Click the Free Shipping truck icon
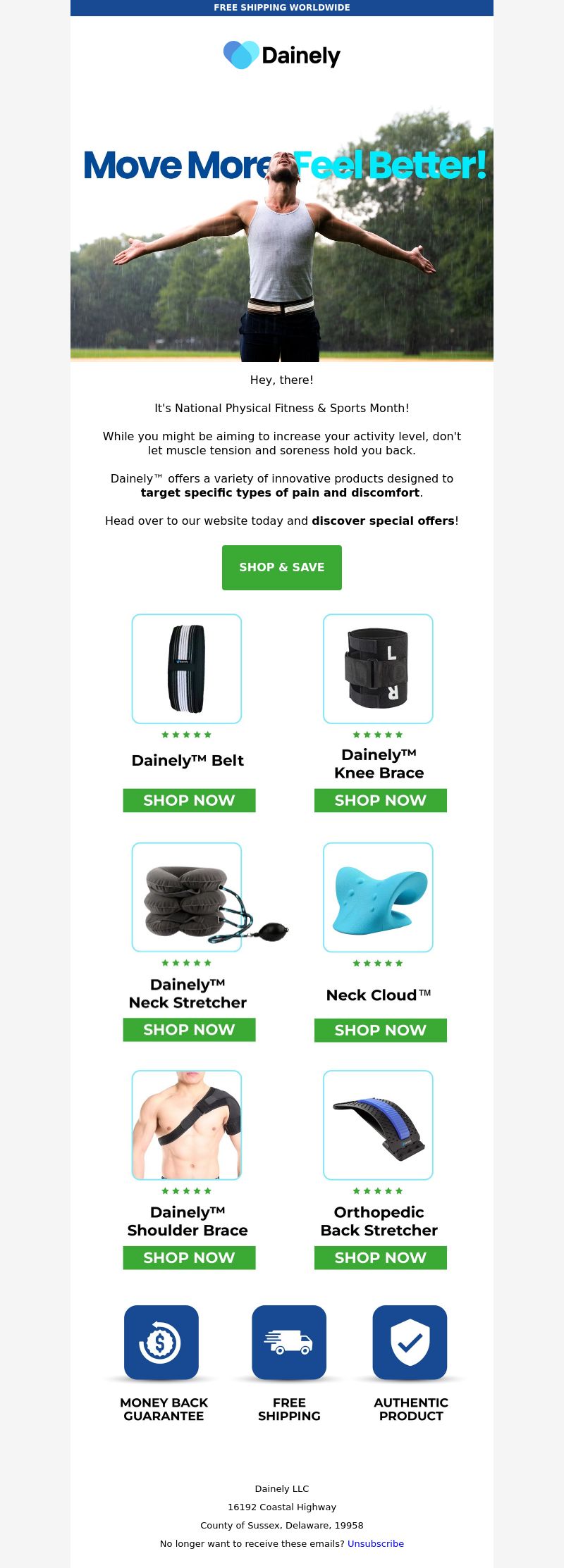This screenshot has width=564, height=1568. [289, 1342]
